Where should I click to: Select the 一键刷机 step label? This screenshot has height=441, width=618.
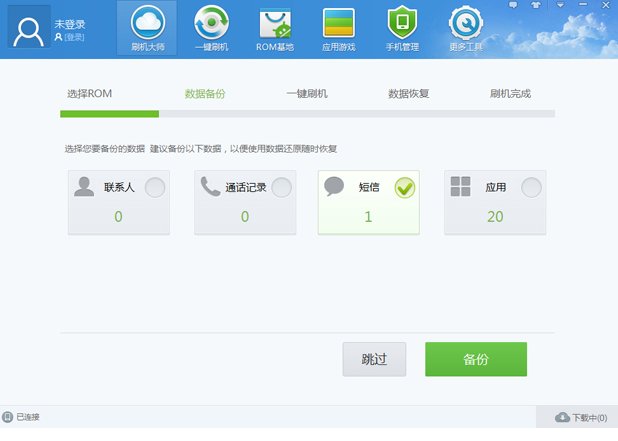pyautogui.click(x=307, y=94)
